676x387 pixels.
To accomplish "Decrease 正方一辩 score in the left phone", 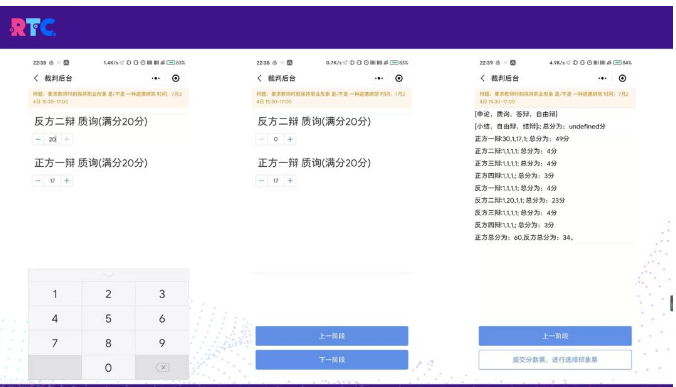I will tap(38, 181).
